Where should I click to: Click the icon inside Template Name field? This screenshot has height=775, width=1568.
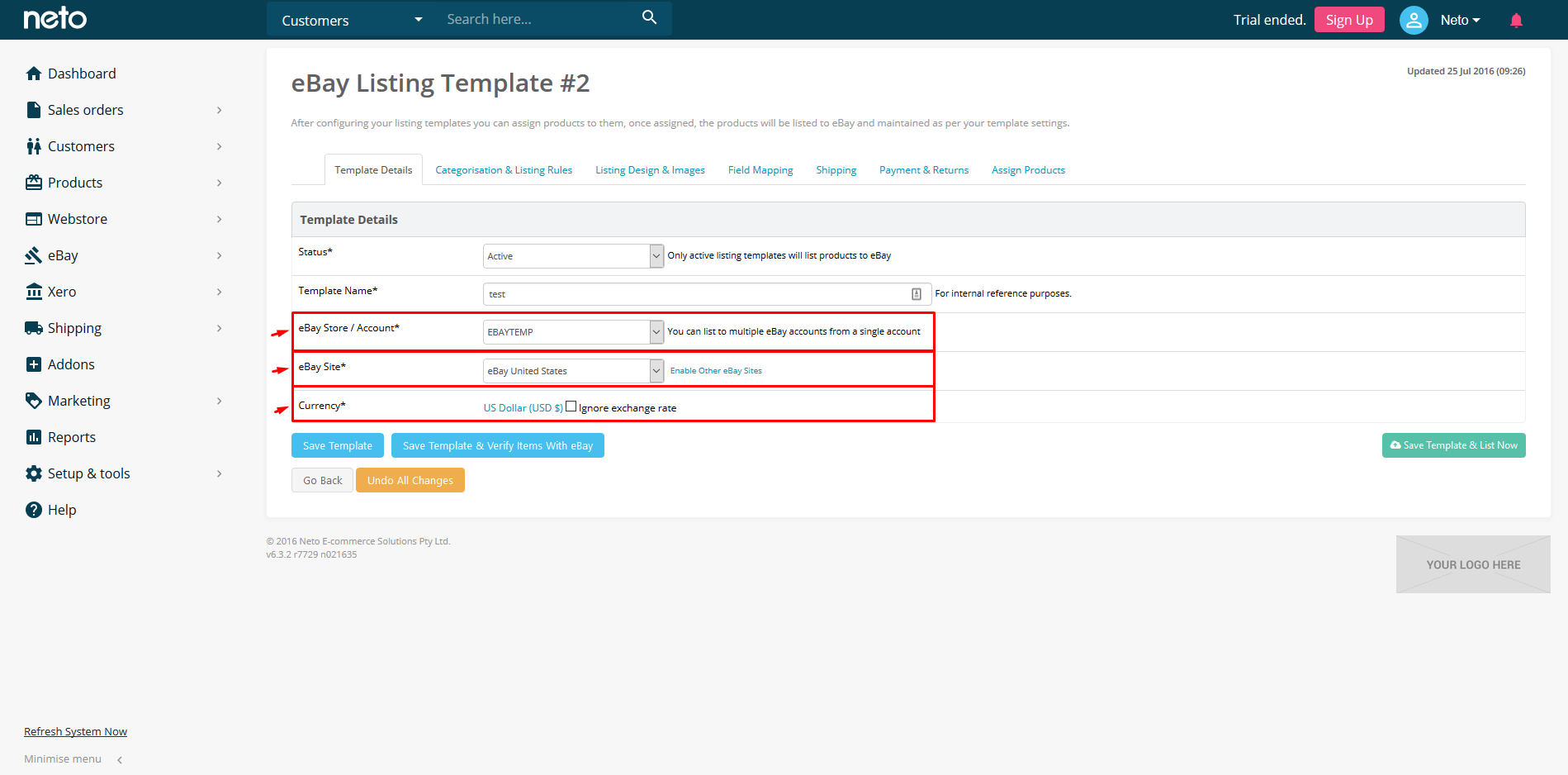[x=917, y=294]
